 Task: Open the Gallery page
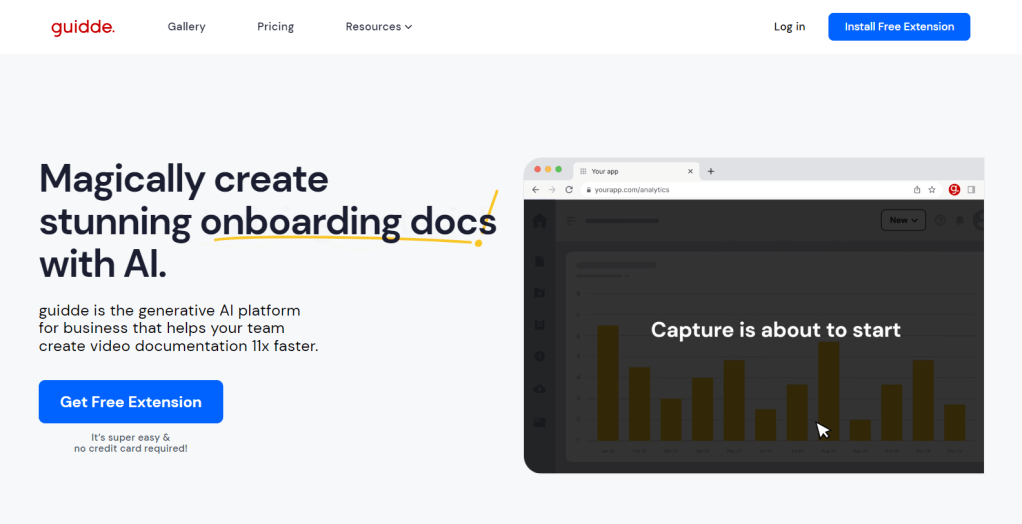coord(186,27)
